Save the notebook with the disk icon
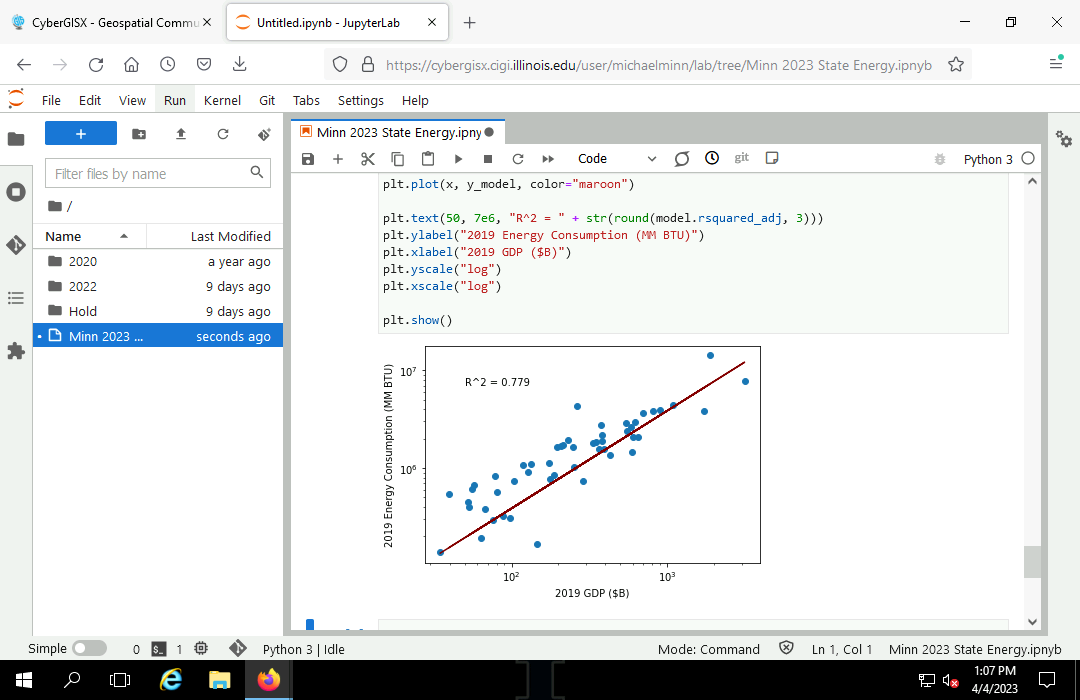 308,159
